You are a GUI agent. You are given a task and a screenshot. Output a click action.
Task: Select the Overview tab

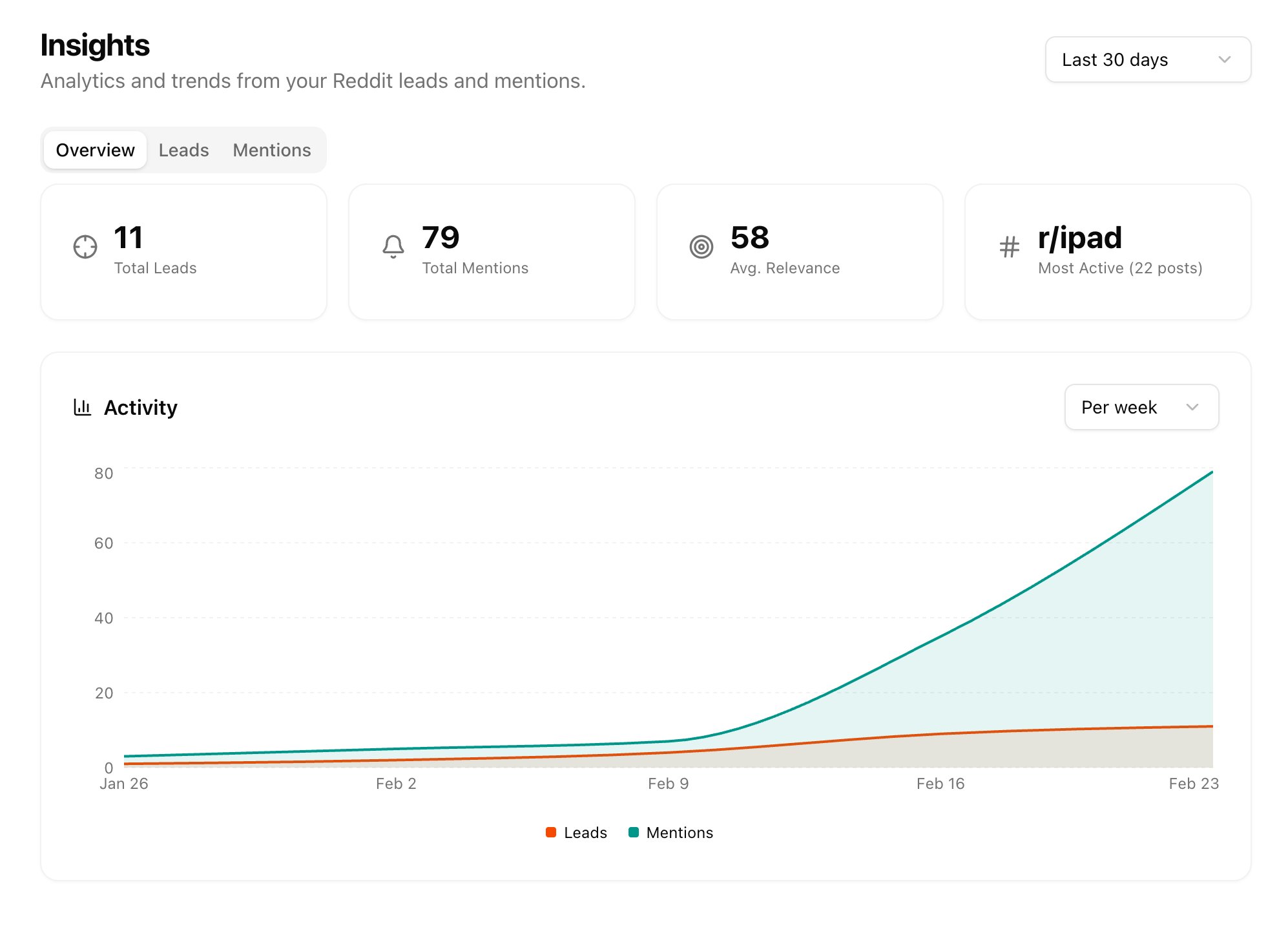pos(94,150)
